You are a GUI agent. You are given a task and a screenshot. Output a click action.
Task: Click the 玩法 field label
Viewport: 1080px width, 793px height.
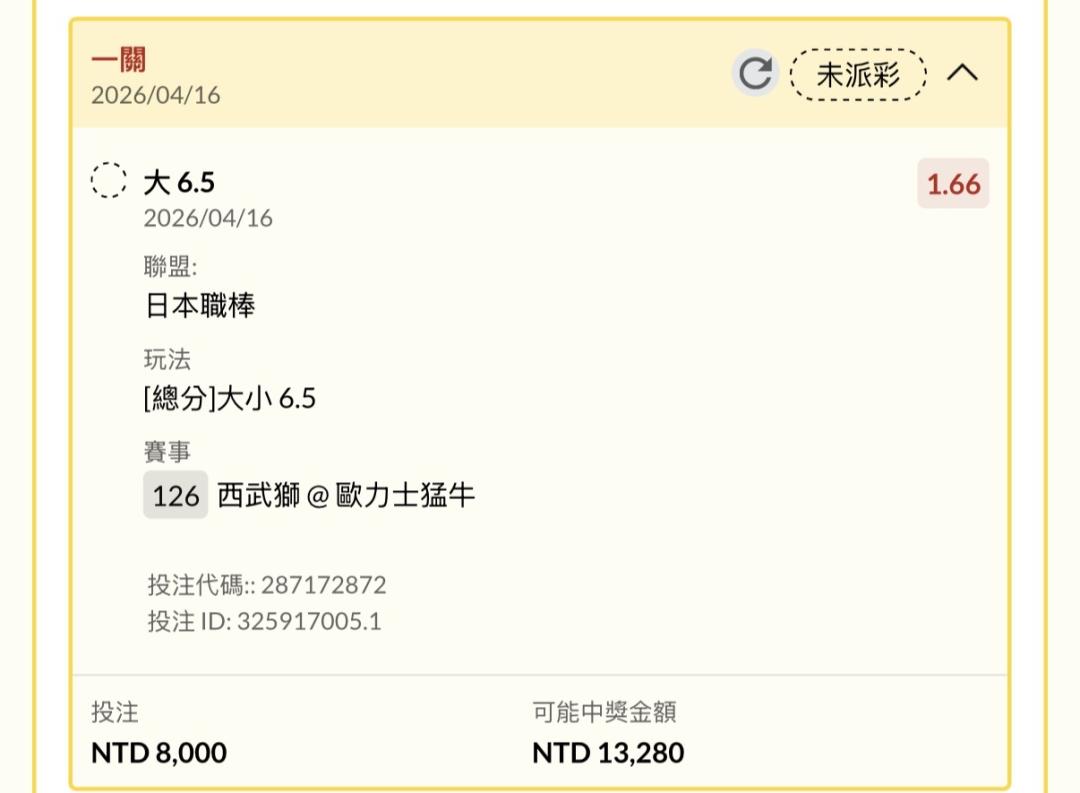click(x=167, y=360)
